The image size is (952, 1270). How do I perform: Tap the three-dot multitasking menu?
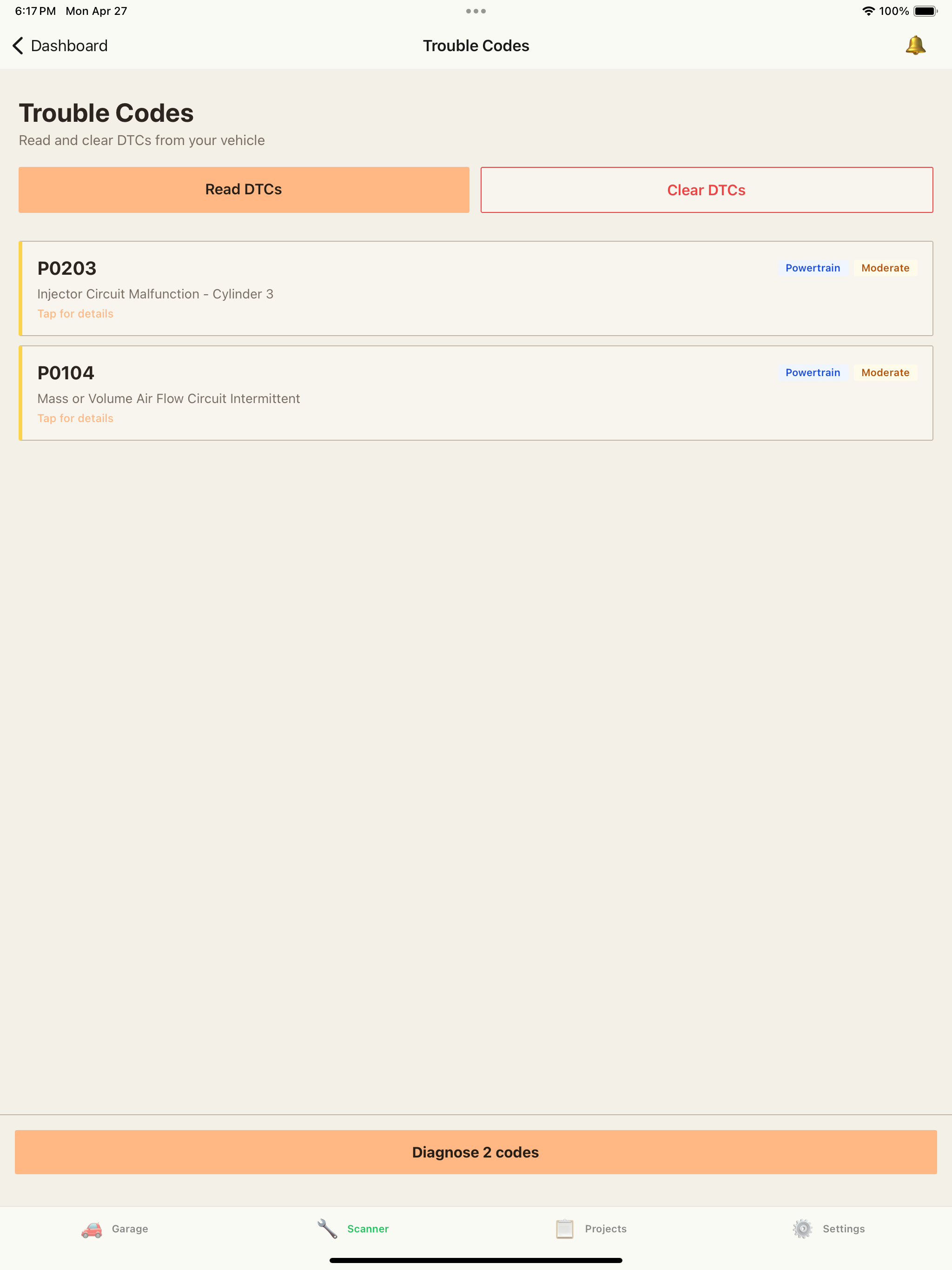[476, 11]
